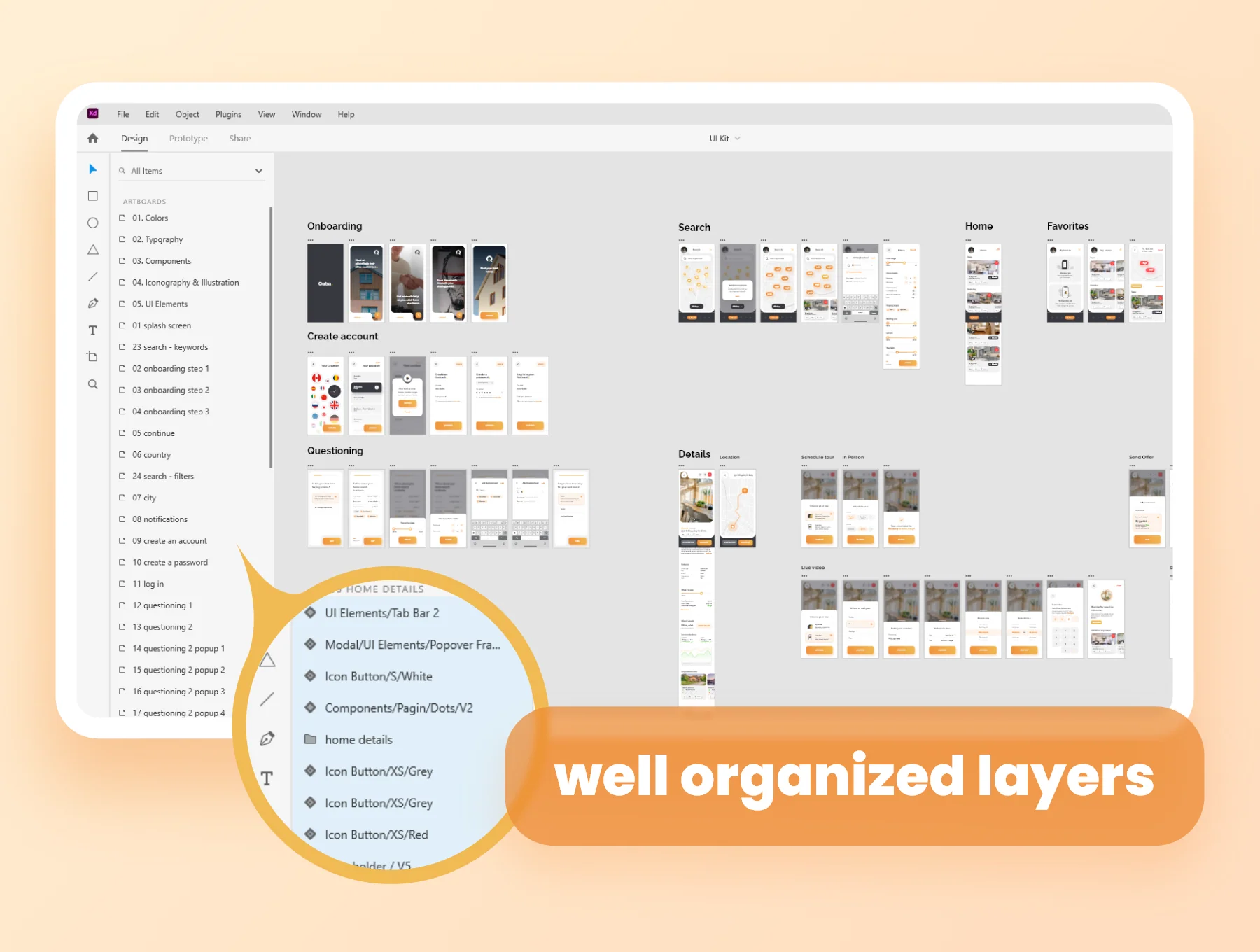This screenshot has height=952, width=1260.
Task: Click the Create account section label
Action: tap(342, 337)
